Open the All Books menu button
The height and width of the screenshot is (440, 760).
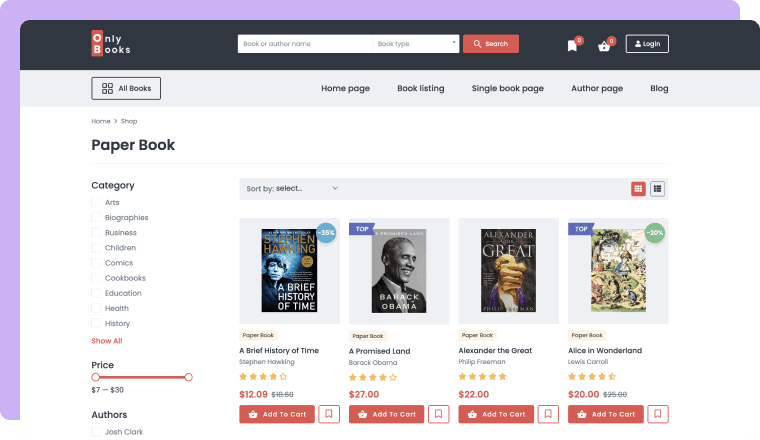tap(126, 88)
